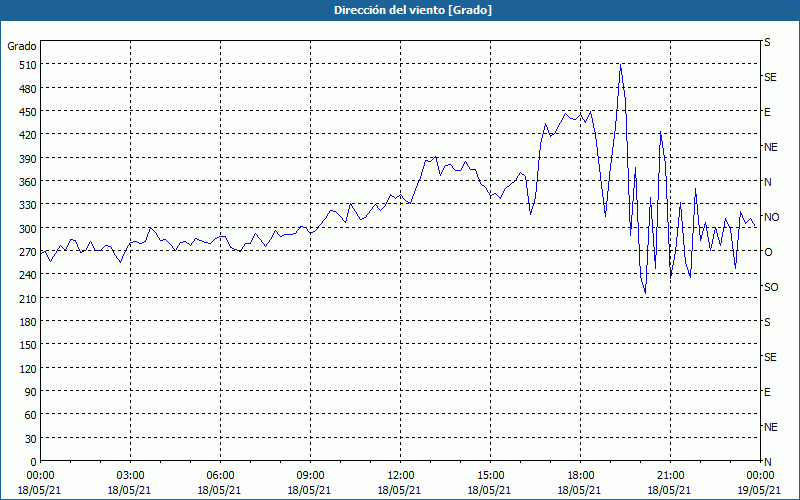
Task: Click the 510 y-axis value
Action: tap(29, 65)
